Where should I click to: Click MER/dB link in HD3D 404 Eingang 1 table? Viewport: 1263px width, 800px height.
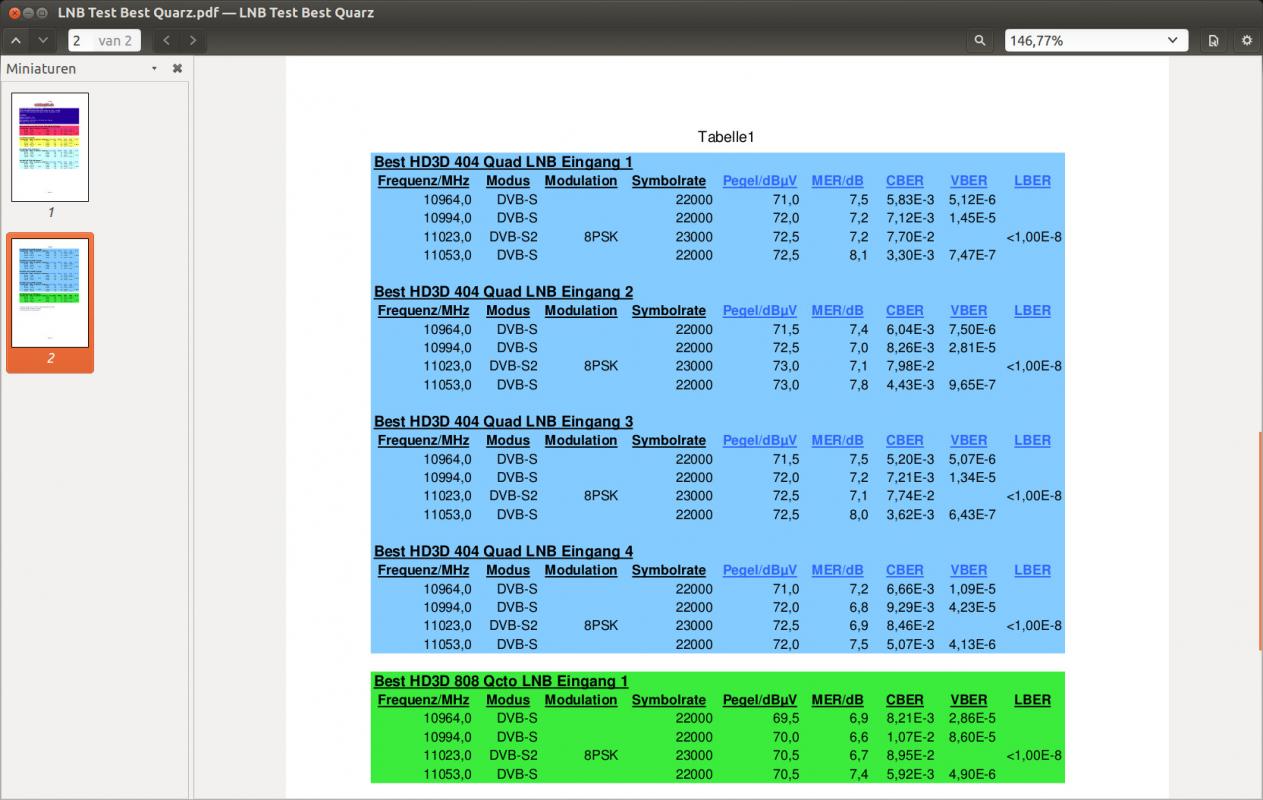tap(837, 181)
